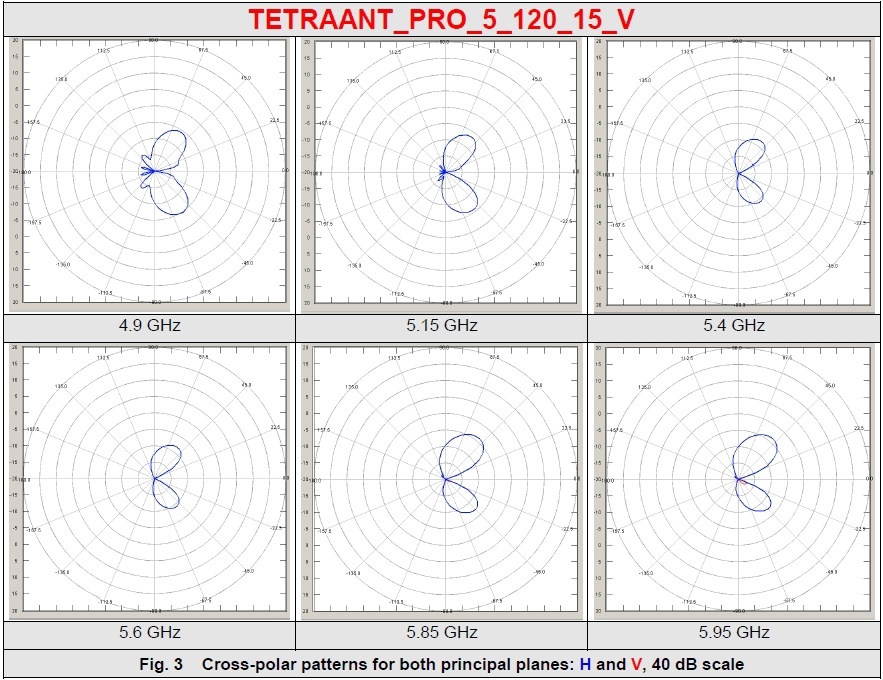The image size is (883, 680).
Task: Click the "4.9 GHz" frequency label
Action: (148, 326)
